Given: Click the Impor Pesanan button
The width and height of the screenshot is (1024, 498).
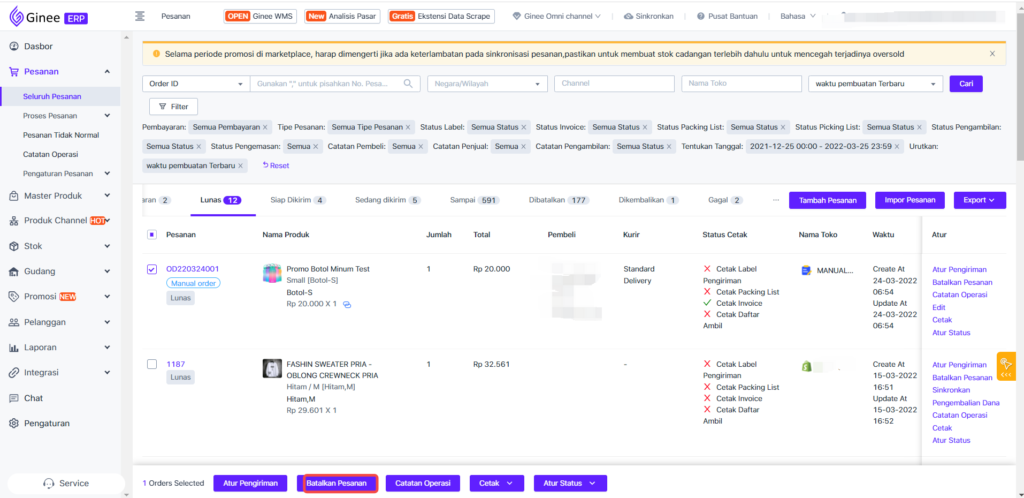Looking at the screenshot, I should click(x=910, y=200).
